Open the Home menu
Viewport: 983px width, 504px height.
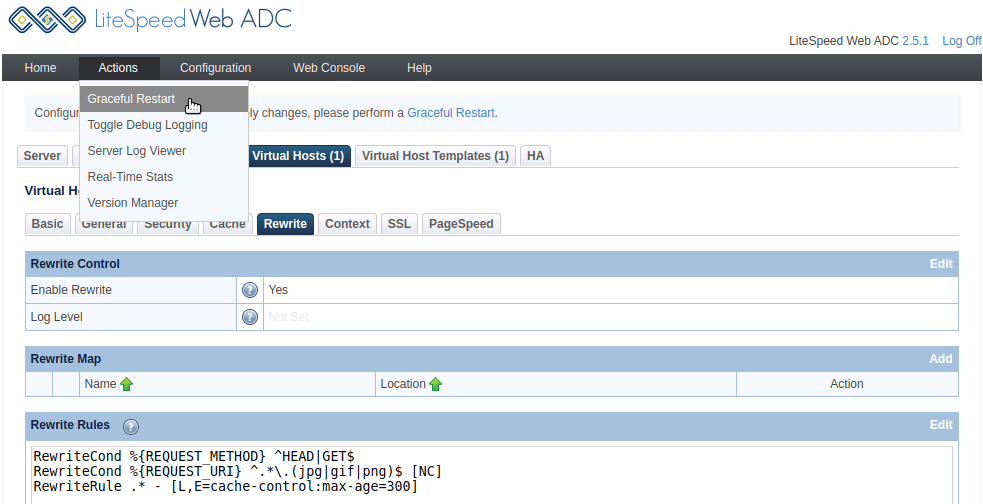click(40, 68)
